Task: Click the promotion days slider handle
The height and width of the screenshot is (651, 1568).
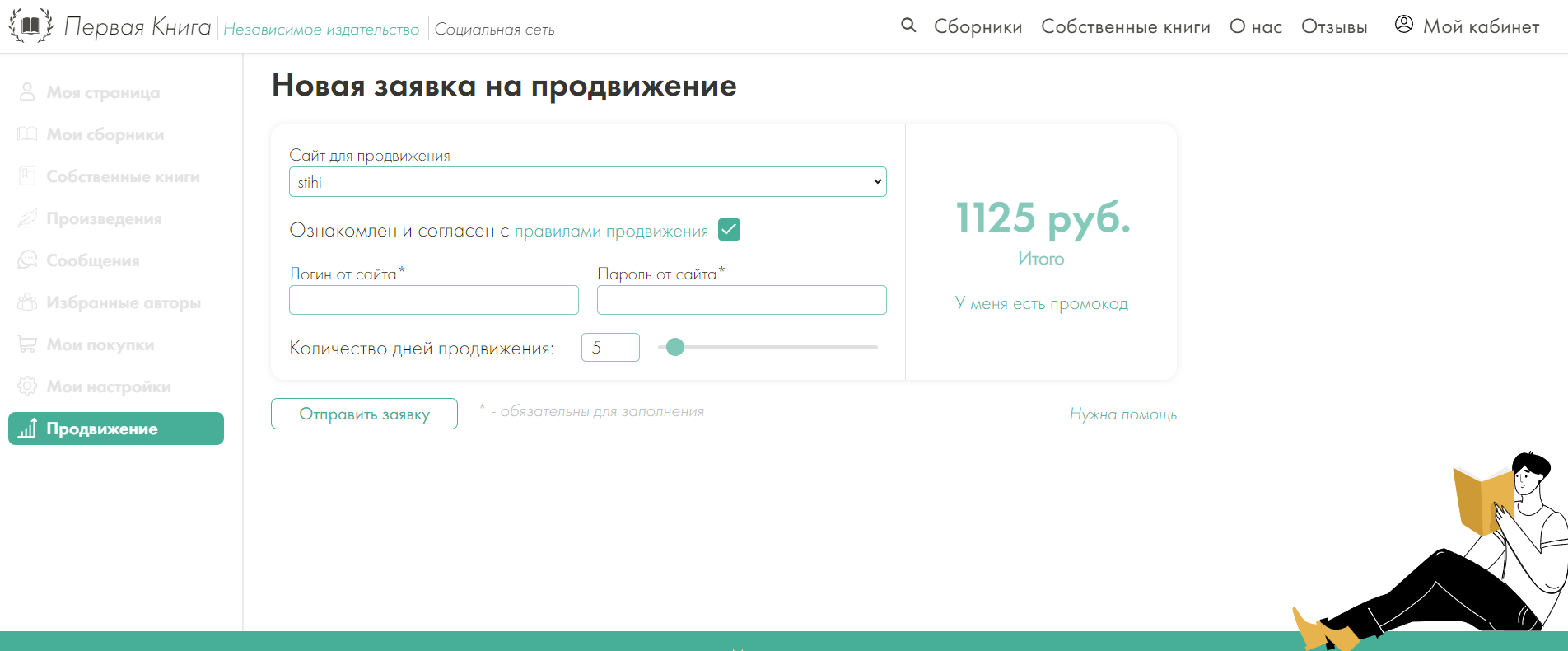Action: 675,347
